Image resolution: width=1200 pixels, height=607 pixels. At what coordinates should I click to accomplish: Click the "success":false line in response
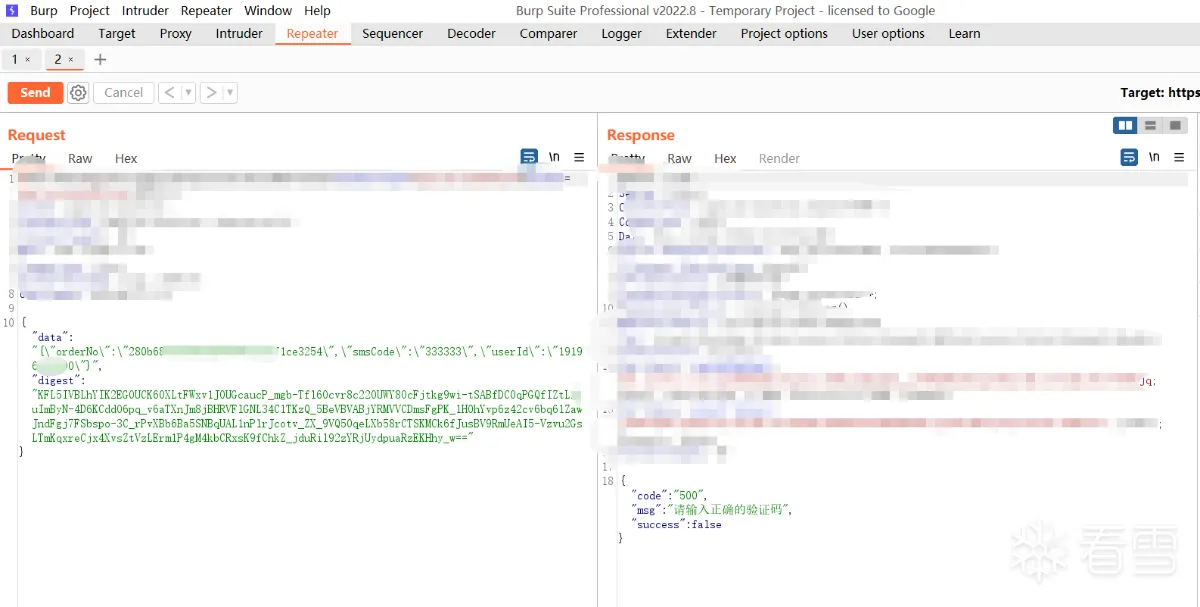[x=676, y=524]
